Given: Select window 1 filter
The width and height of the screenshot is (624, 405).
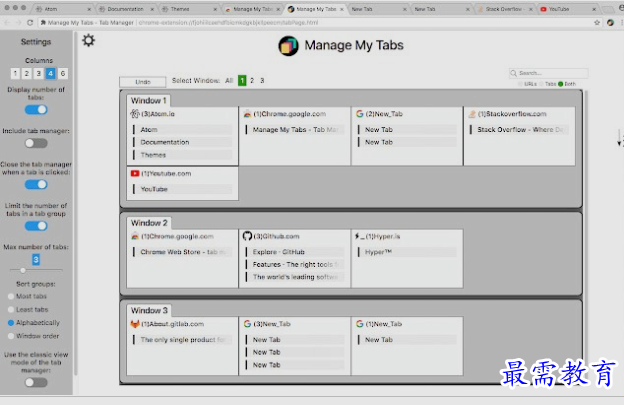Looking at the screenshot, I should (242, 81).
